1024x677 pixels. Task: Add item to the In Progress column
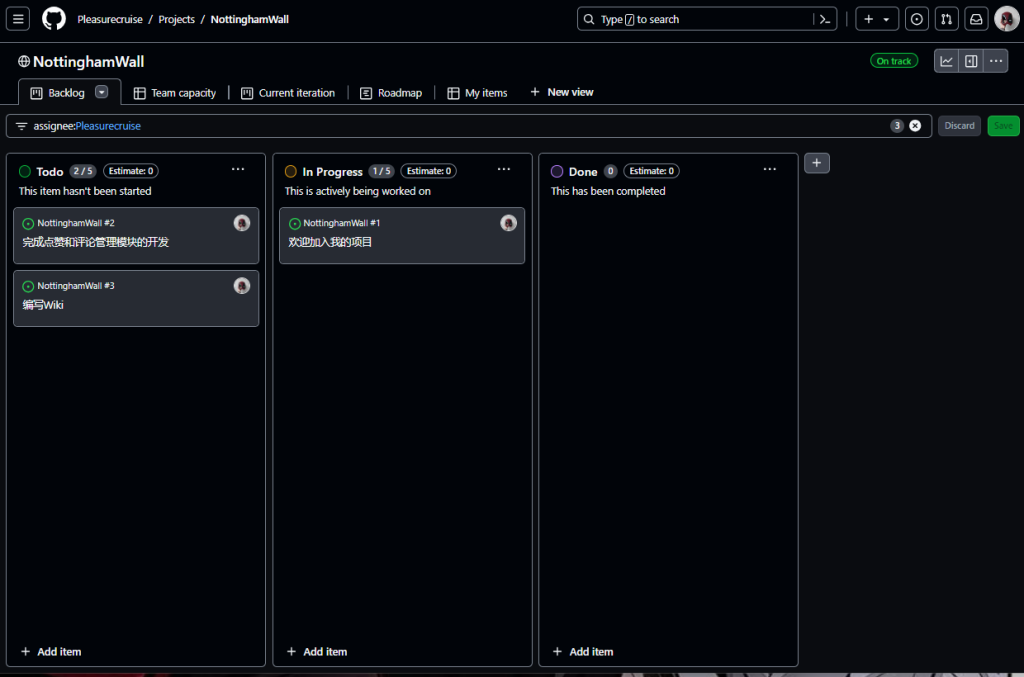[x=317, y=652]
